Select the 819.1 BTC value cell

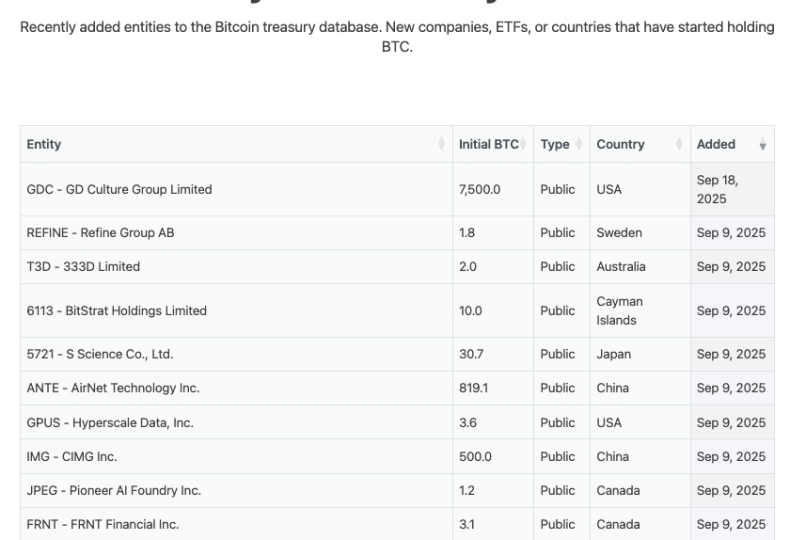tap(473, 388)
